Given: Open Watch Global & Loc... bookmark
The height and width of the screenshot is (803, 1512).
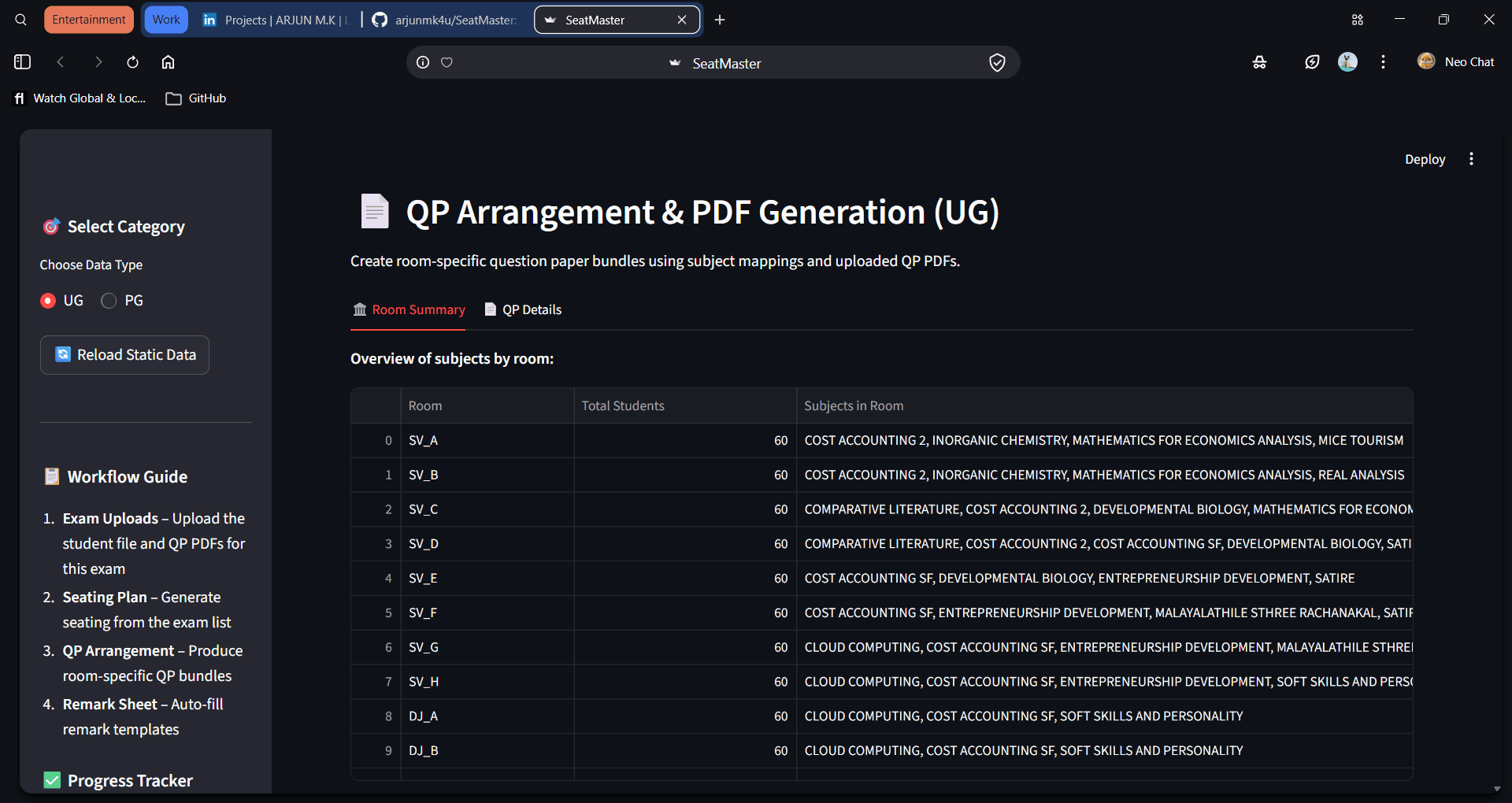Looking at the screenshot, I should coord(80,98).
